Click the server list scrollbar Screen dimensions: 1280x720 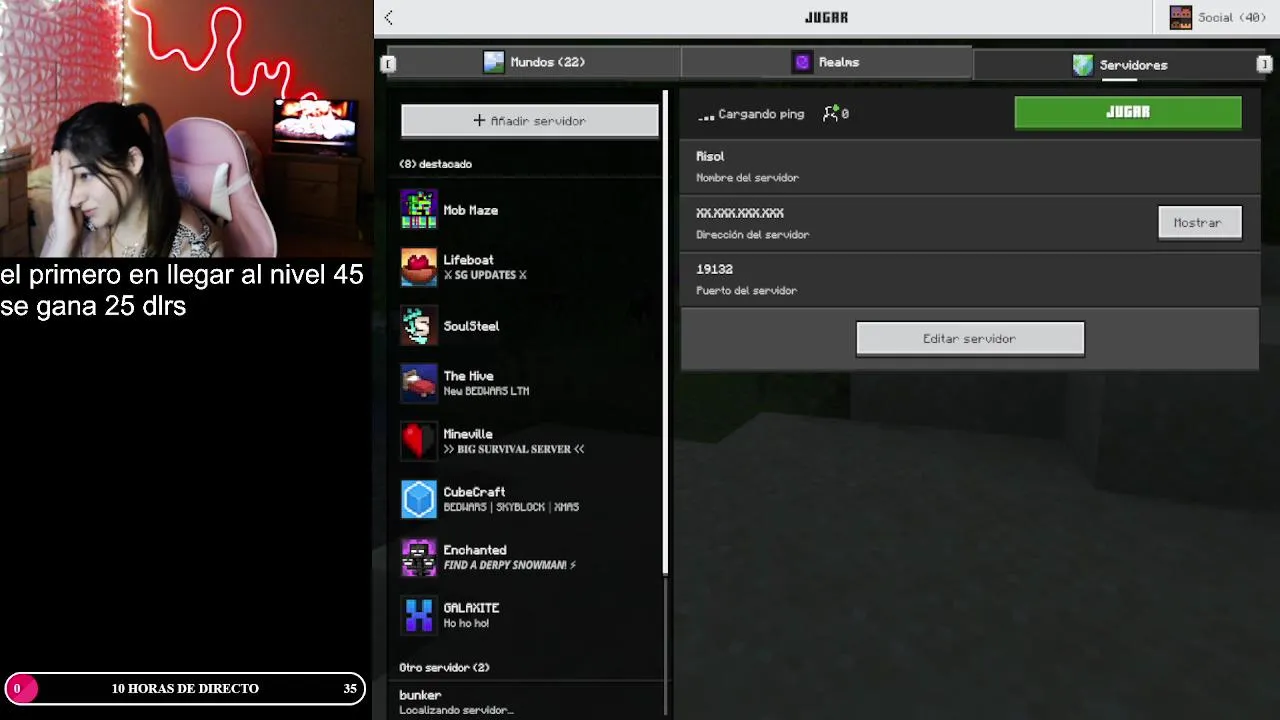click(x=665, y=335)
